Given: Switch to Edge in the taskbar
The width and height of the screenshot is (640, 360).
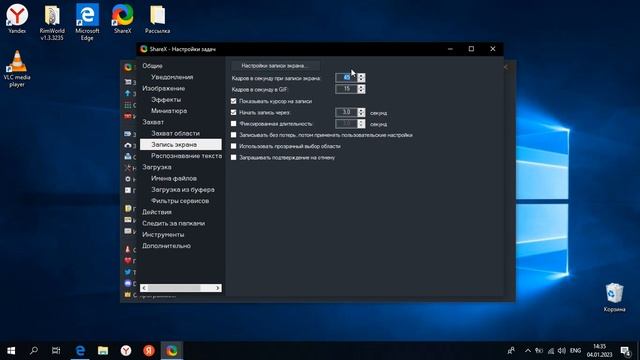Looking at the screenshot, I should [80, 350].
